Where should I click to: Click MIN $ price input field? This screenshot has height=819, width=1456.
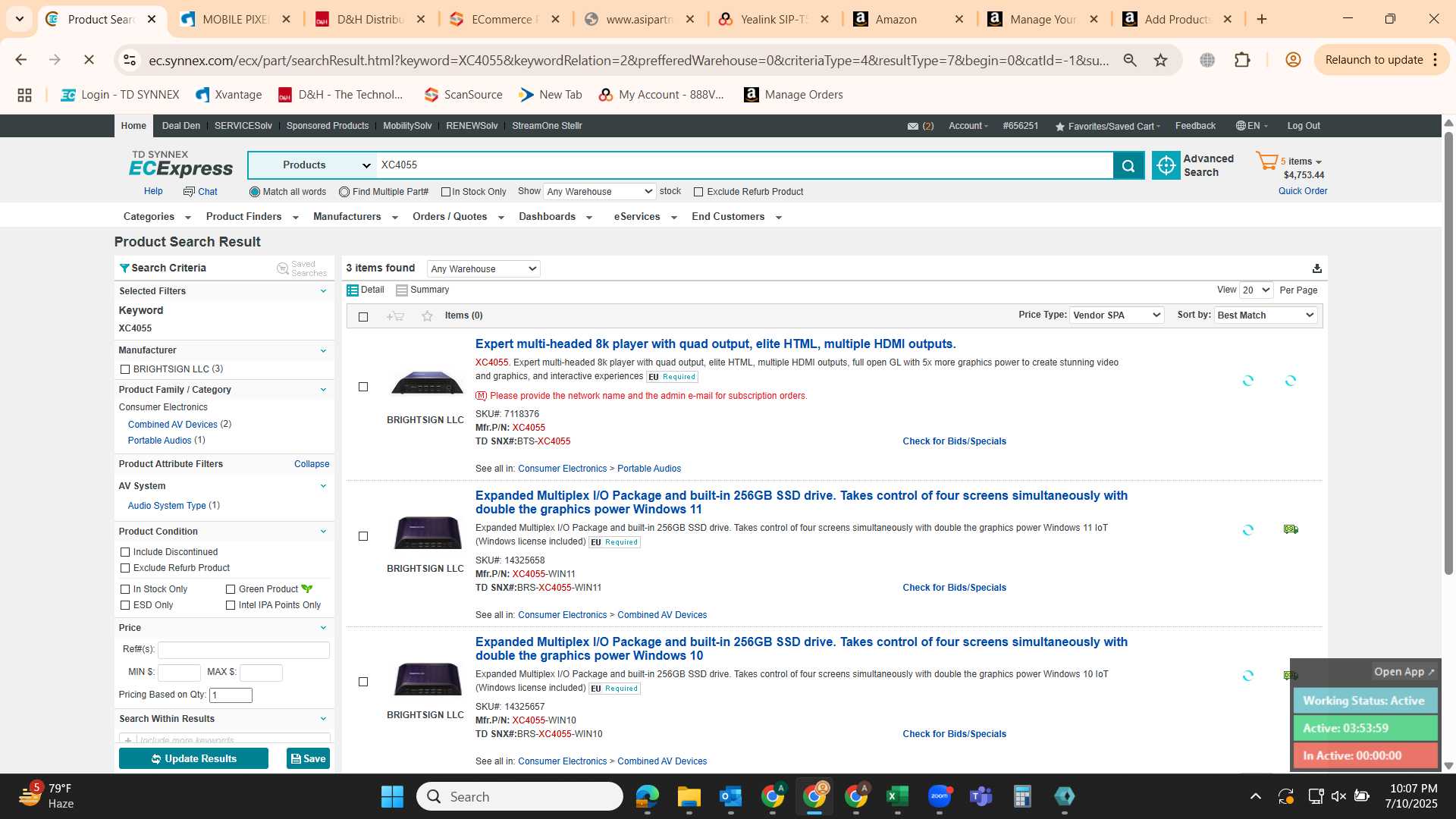[x=179, y=673]
